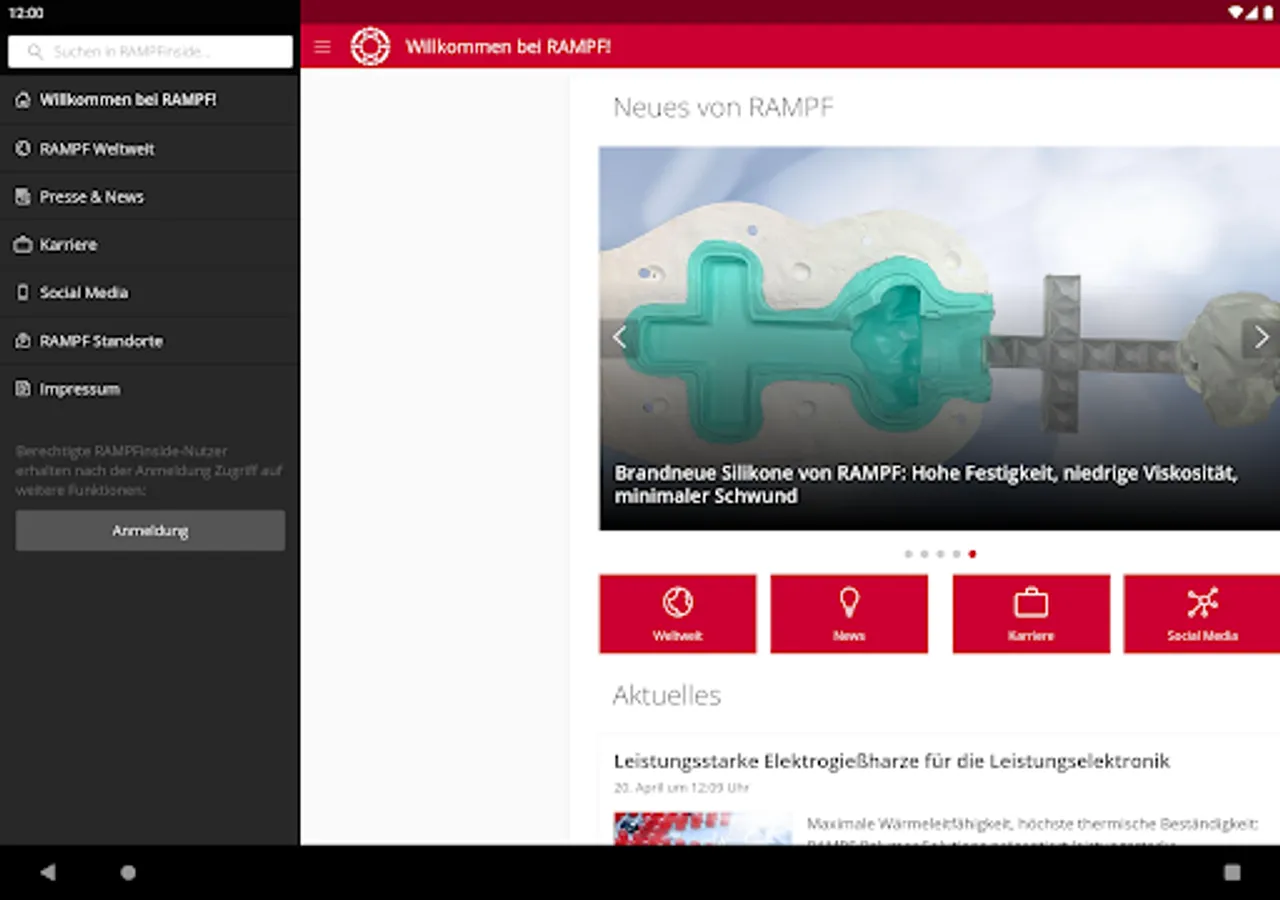Click the Anmeldung button
The image size is (1280, 900).
point(150,531)
